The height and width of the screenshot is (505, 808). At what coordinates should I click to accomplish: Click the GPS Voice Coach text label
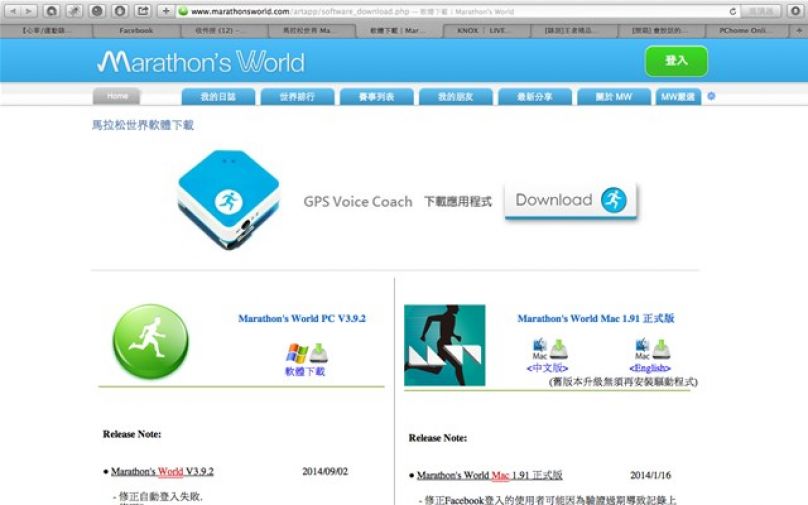tap(358, 201)
